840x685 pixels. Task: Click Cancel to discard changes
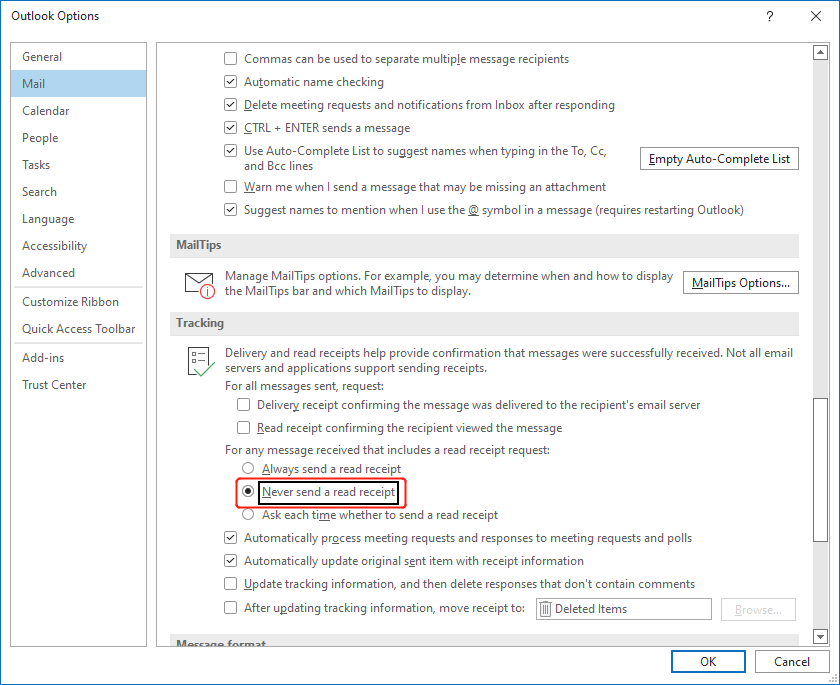click(x=792, y=661)
